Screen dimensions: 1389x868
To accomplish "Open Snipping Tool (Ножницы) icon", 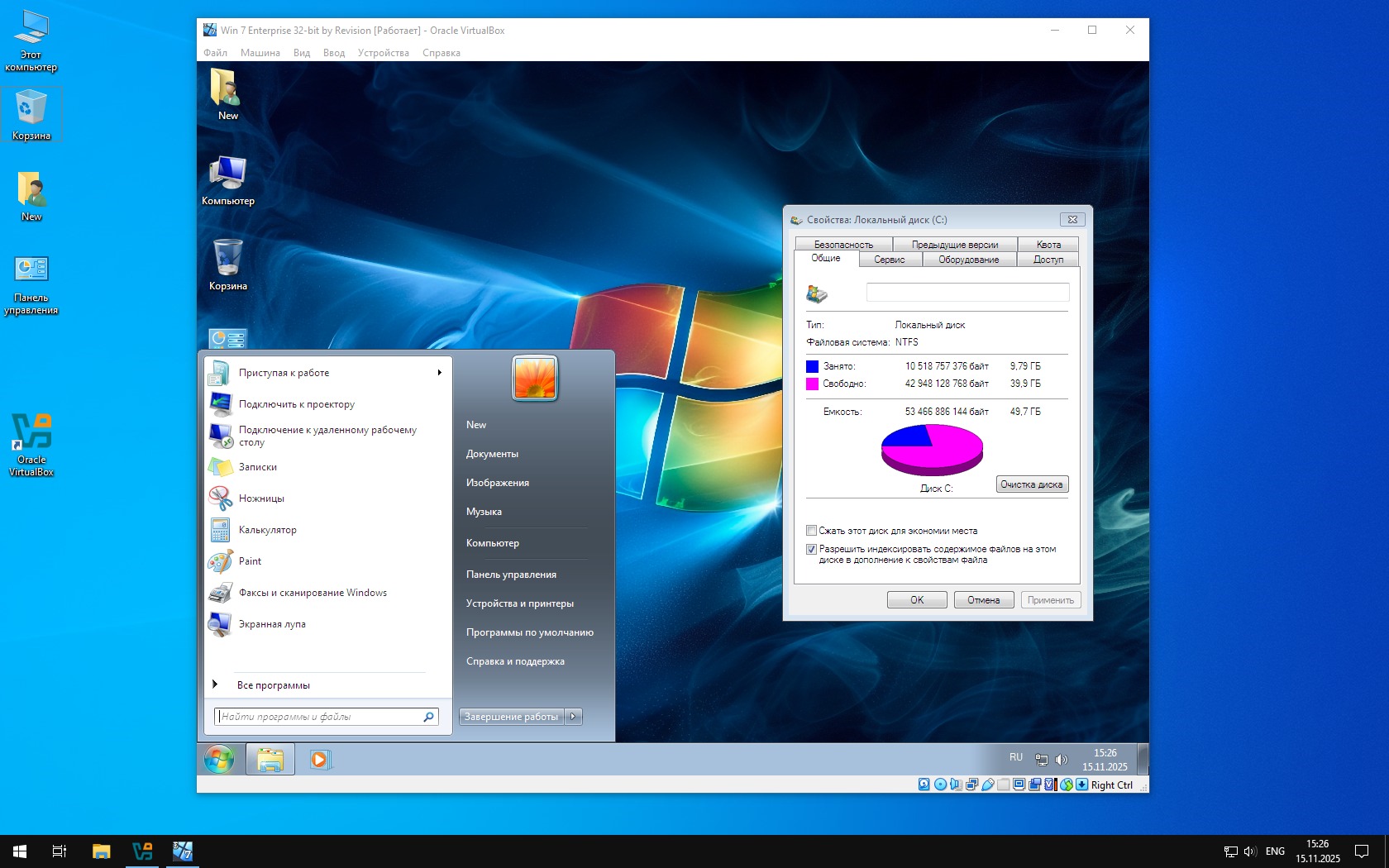I will coord(220,498).
